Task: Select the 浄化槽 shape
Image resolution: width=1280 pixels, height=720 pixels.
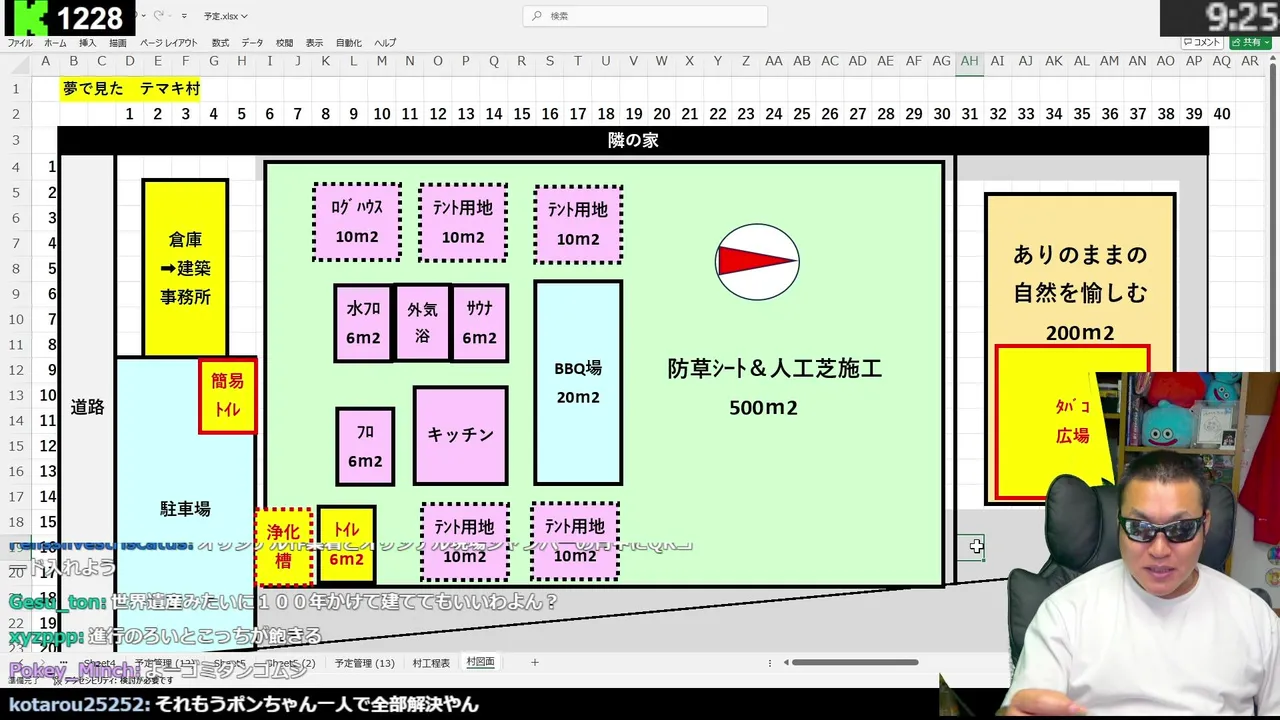Action: point(284,546)
